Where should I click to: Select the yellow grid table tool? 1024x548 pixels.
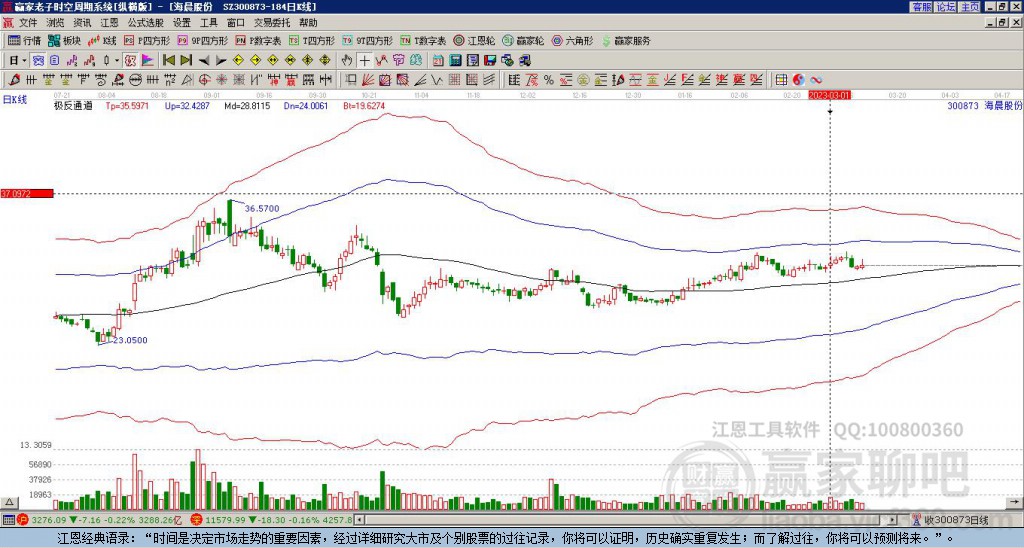pyautogui.click(x=781, y=80)
